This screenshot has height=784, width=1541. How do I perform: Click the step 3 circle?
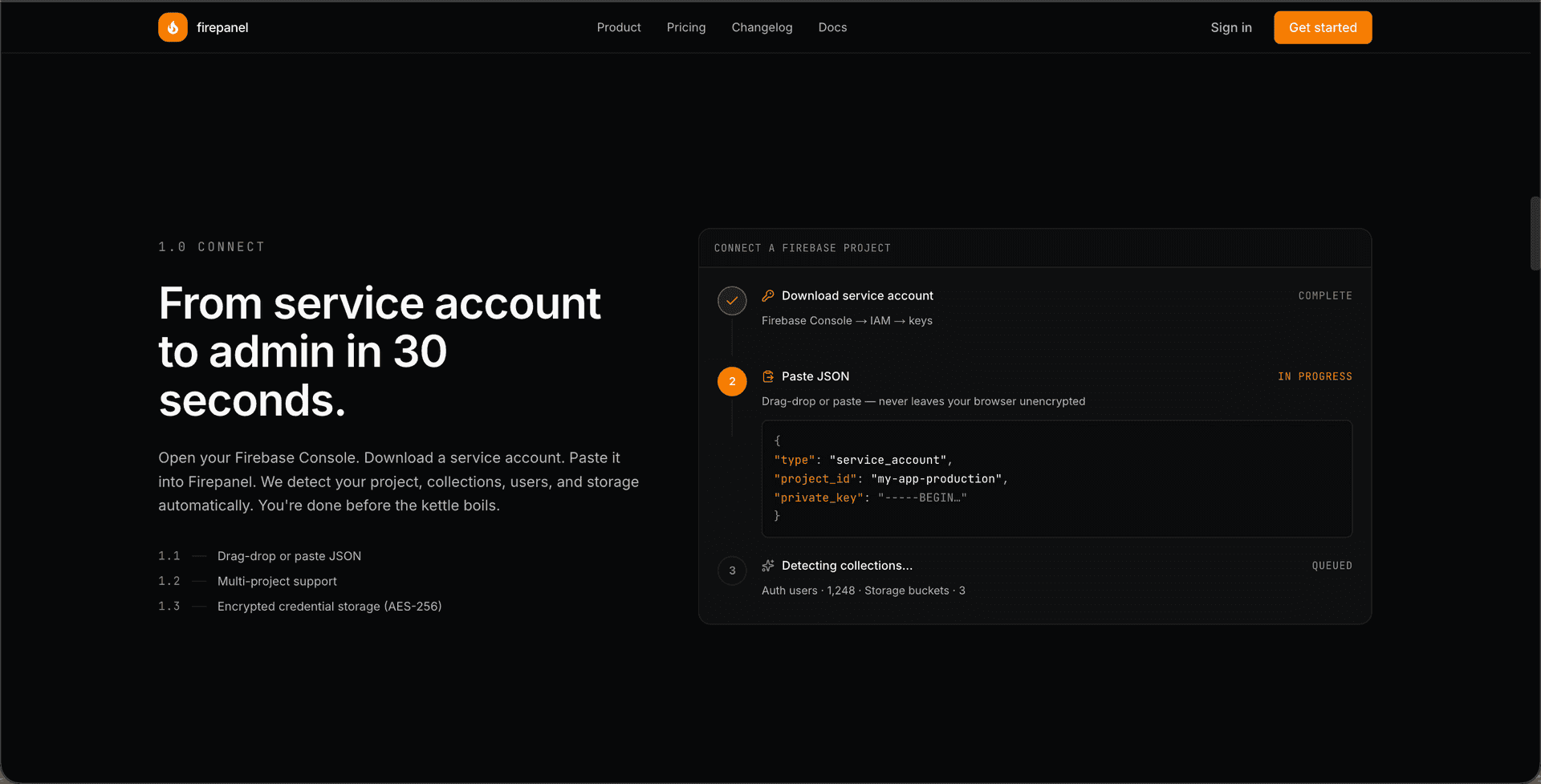tap(732, 571)
